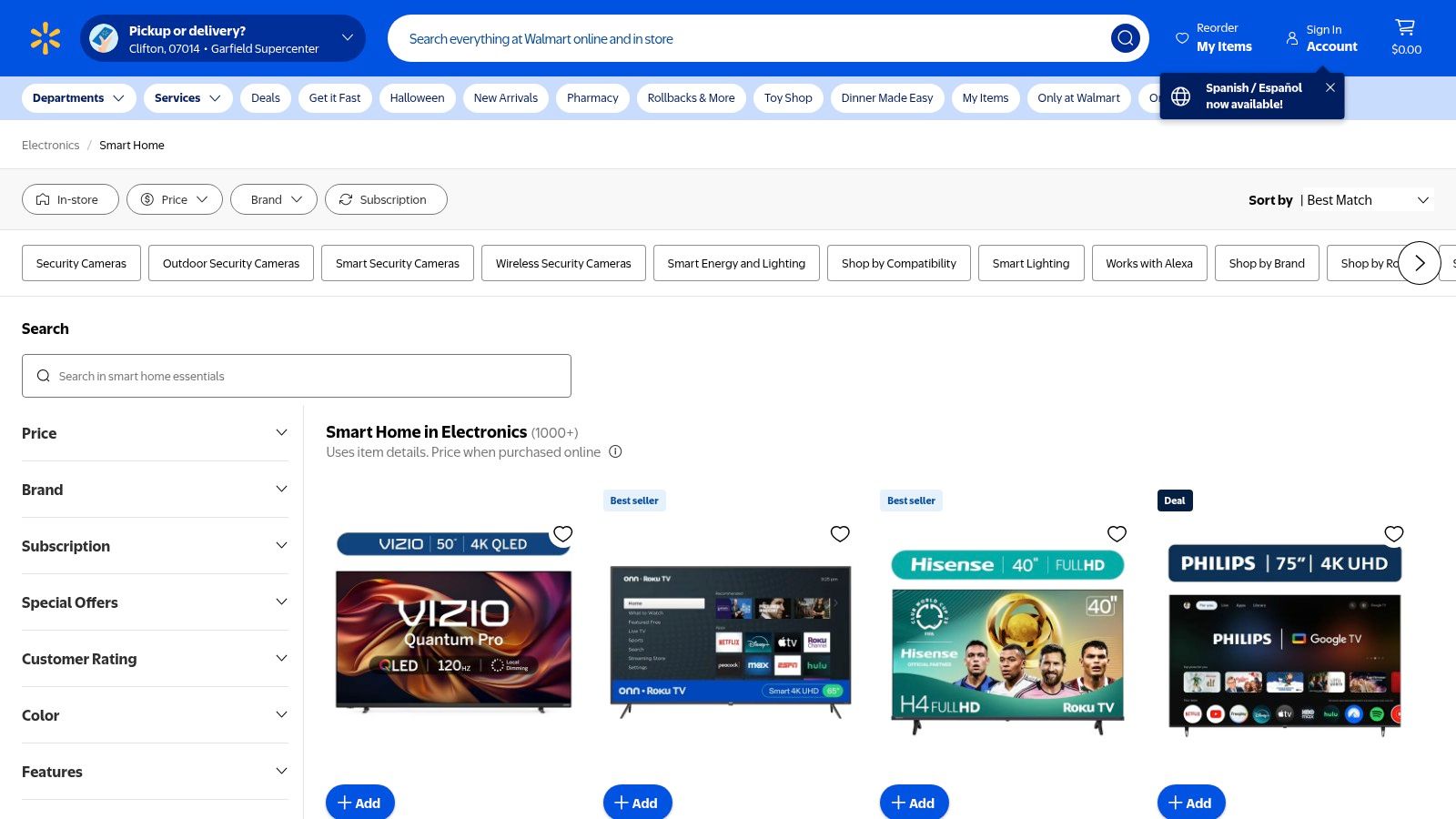Open Sign In Account menu
Viewport: 1456px width, 819px height.
[1321, 38]
